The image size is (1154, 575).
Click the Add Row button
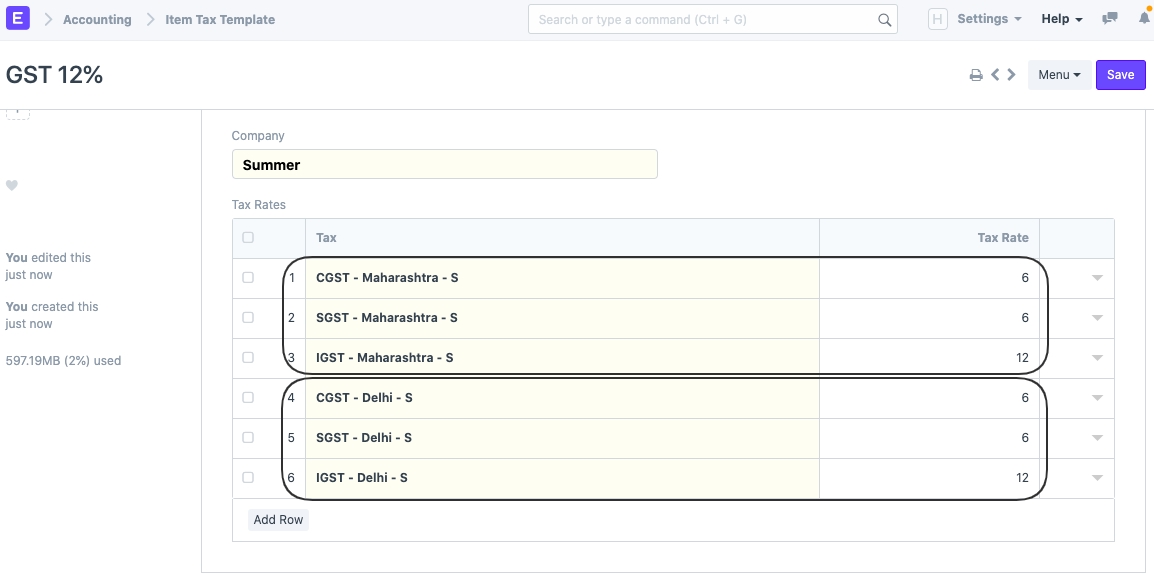[278, 520]
